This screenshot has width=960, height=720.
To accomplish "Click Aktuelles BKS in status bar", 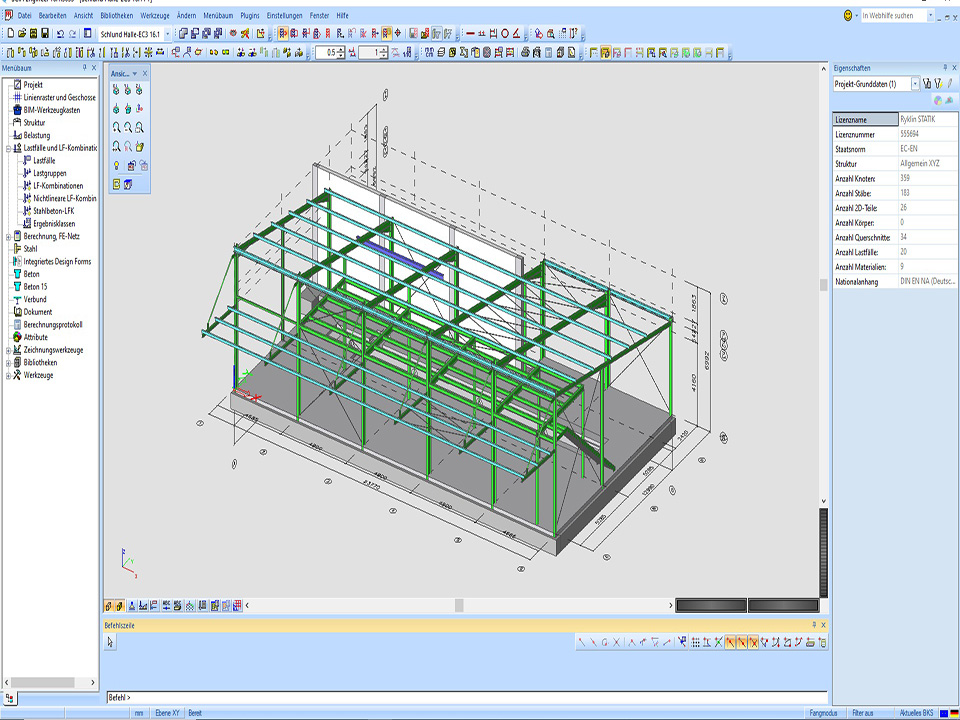I will pyautogui.click(x=917, y=713).
